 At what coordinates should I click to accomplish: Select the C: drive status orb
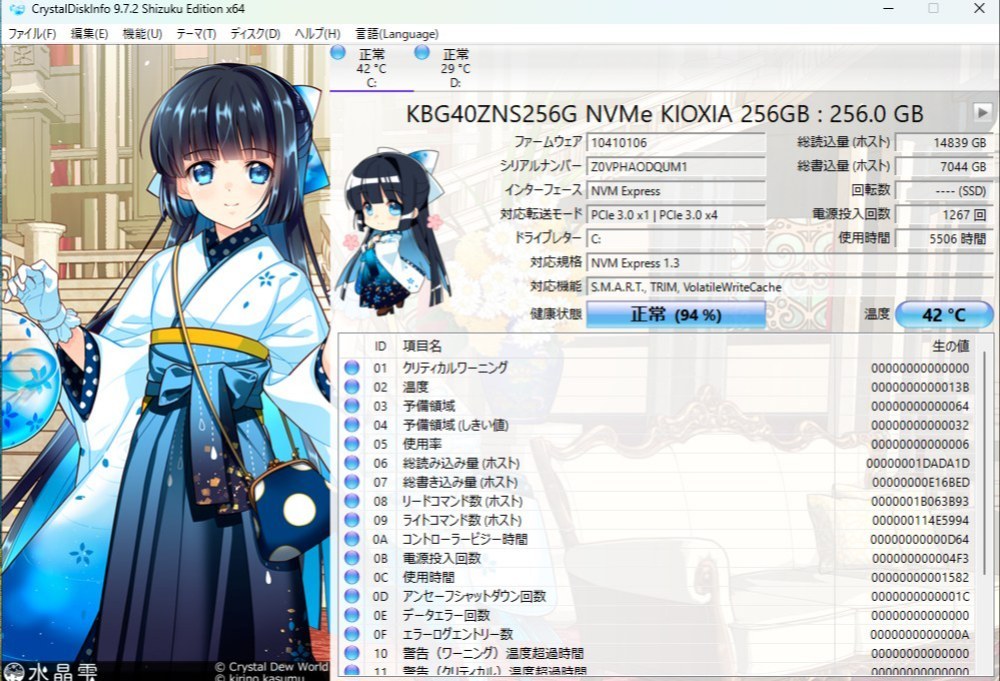[338, 52]
